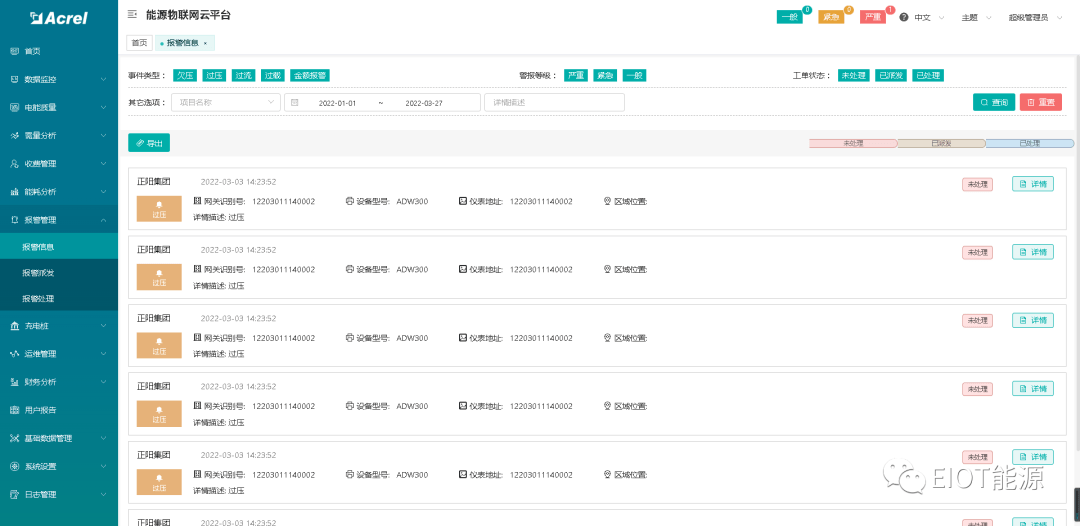Collapse the sidebar using the hamburger icon

133,15
